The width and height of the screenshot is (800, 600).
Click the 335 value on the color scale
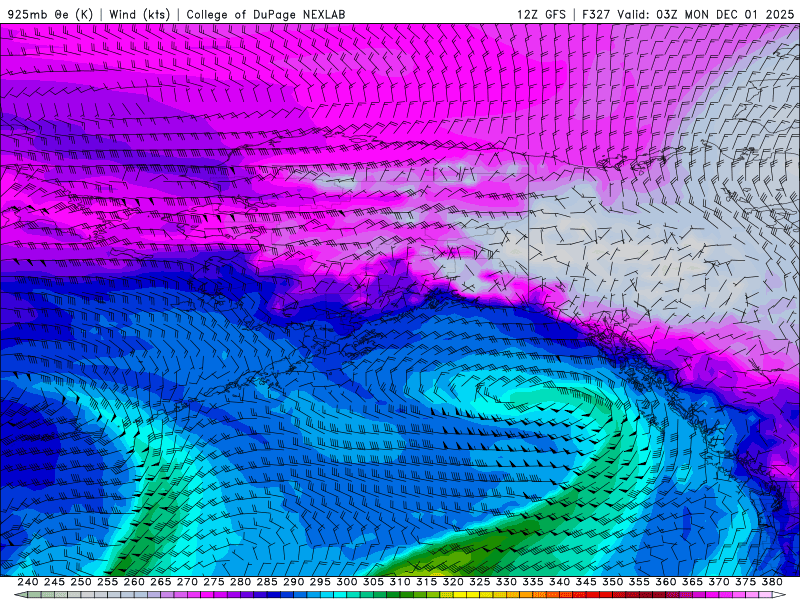(533, 582)
